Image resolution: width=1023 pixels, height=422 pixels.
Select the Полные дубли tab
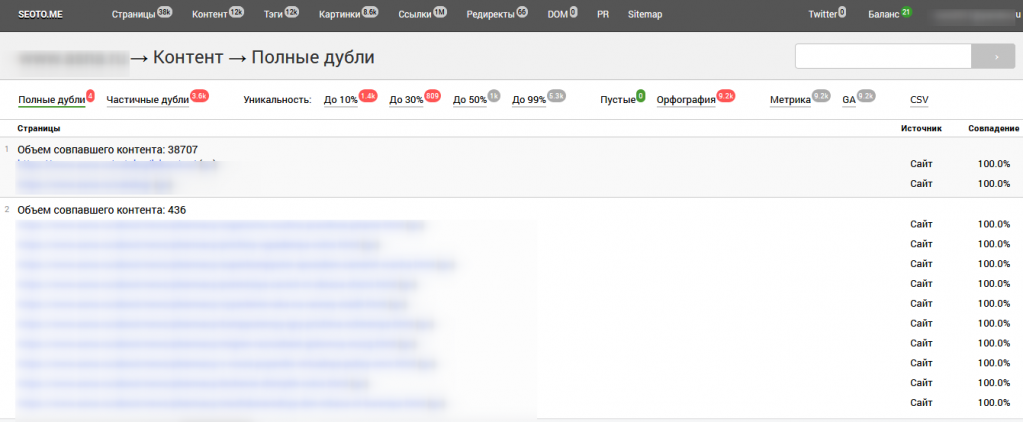[x=51, y=100]
